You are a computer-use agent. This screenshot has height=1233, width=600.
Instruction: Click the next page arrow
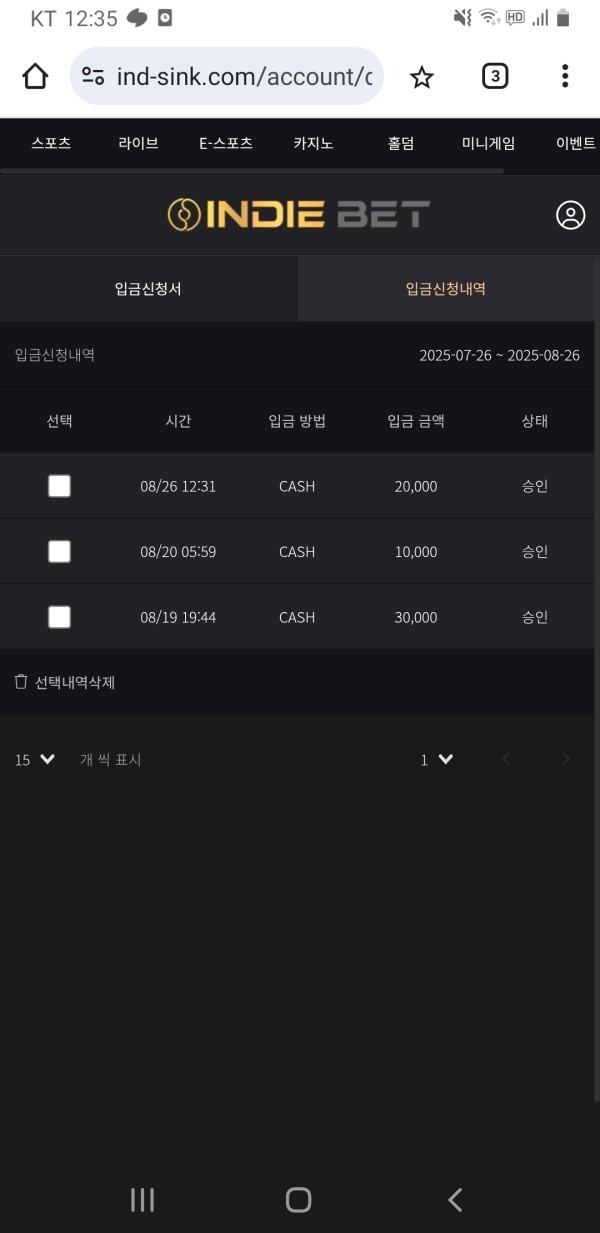[566, 759]
